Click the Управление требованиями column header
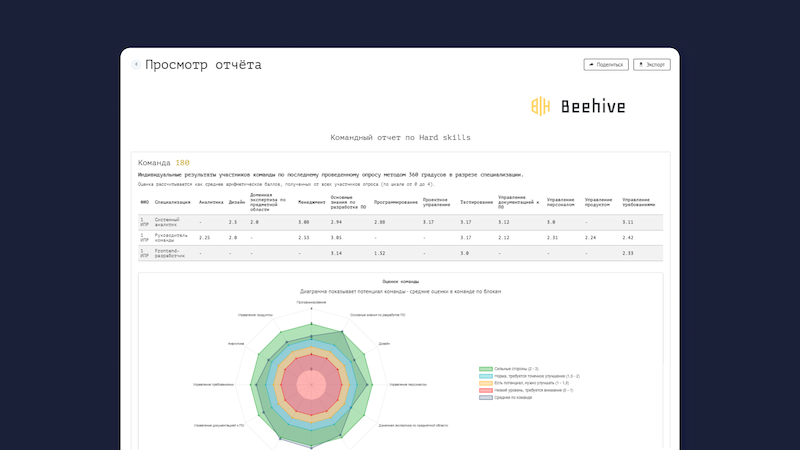This screenshot has width=800, height=450. click(x=638, y=203)
